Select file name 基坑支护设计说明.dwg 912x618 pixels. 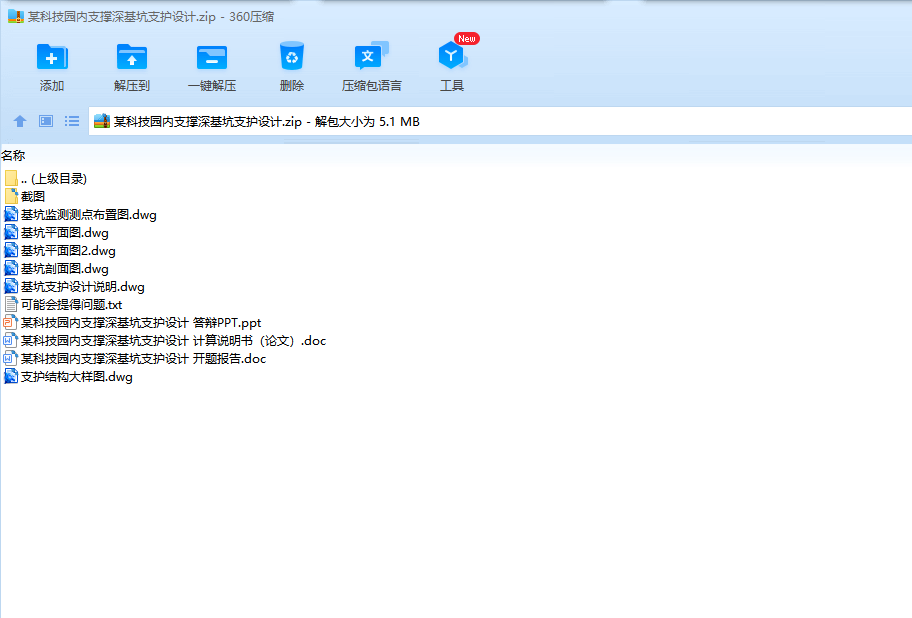pos(83,287)
